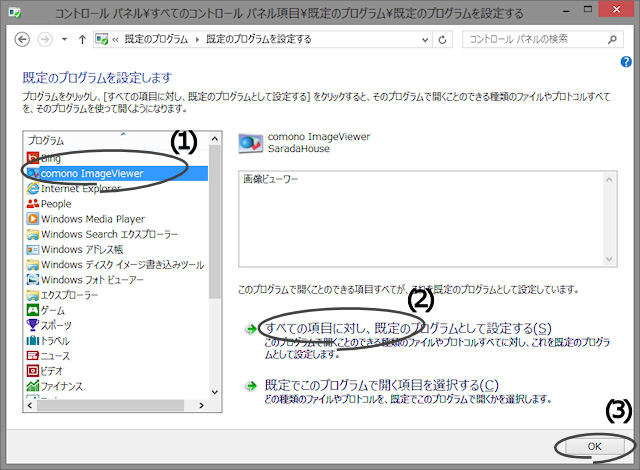Click the Back navigation arrow
The width and height of the screenshot is (640, 470).
pyautogui.click(x=22, y=40)
